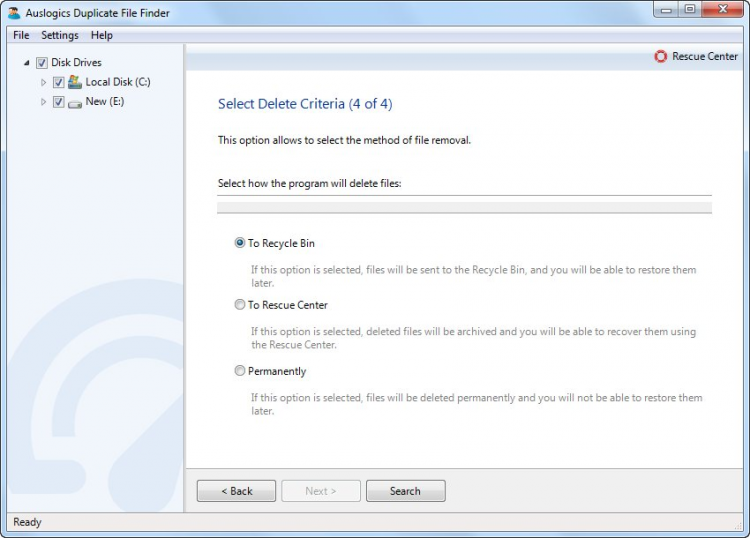Click the Local Disk (C:) drive icon

point(75,82)
